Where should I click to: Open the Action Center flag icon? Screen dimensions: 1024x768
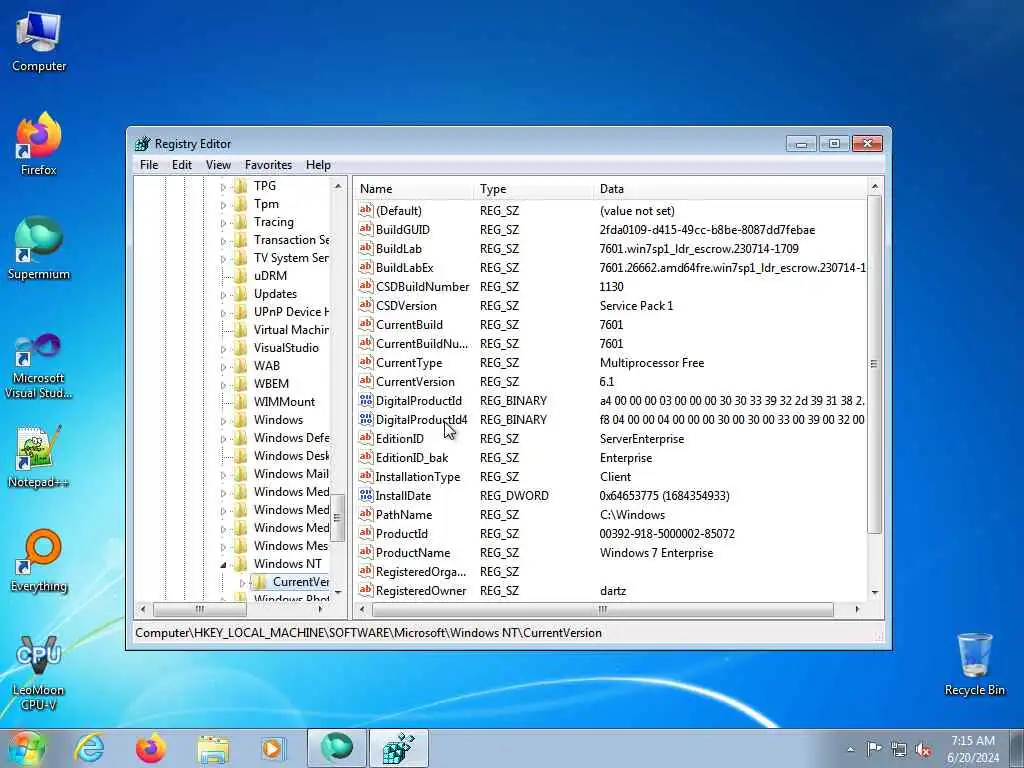tap(874, 749)
